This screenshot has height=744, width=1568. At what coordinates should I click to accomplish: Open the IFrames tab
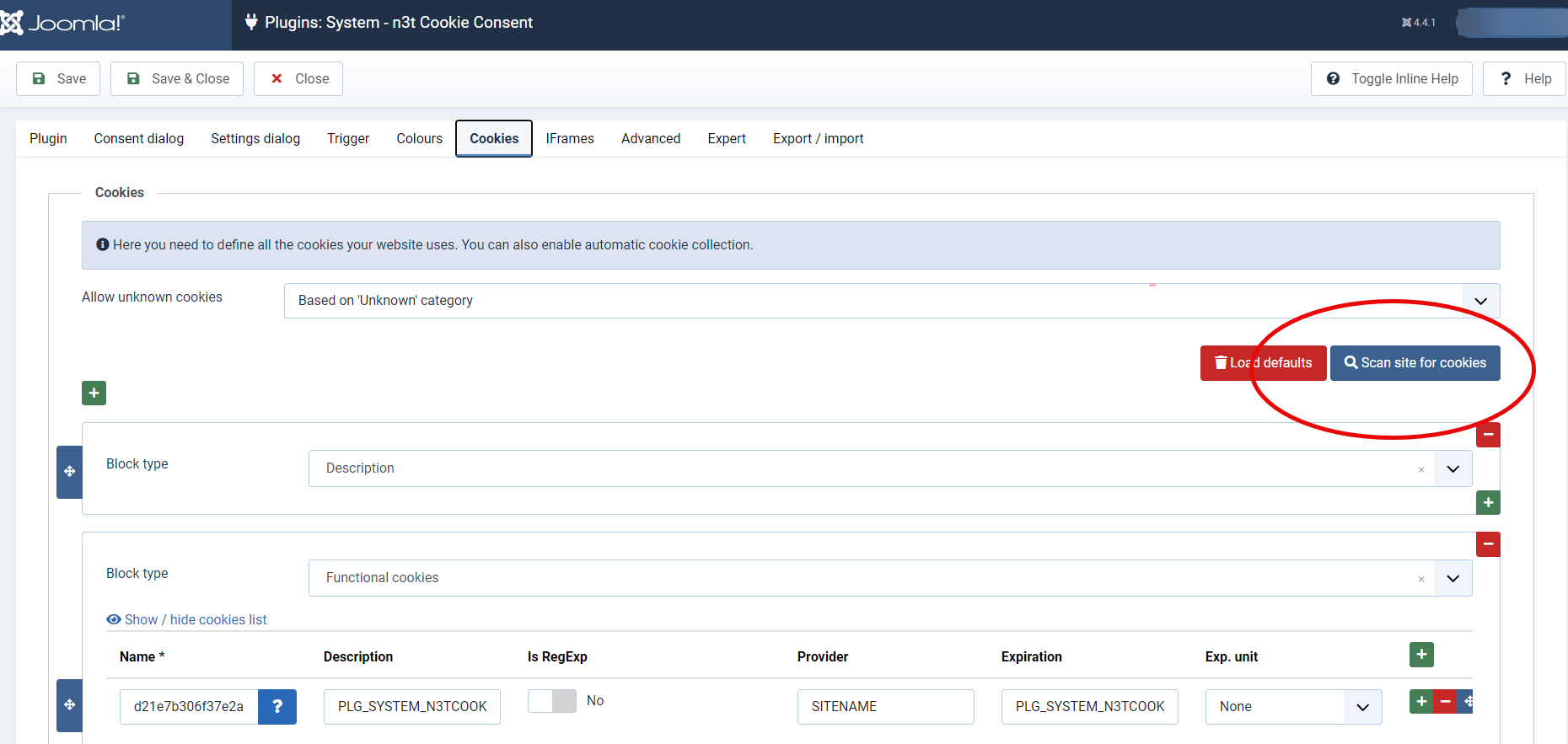click(x=570, y=138)
